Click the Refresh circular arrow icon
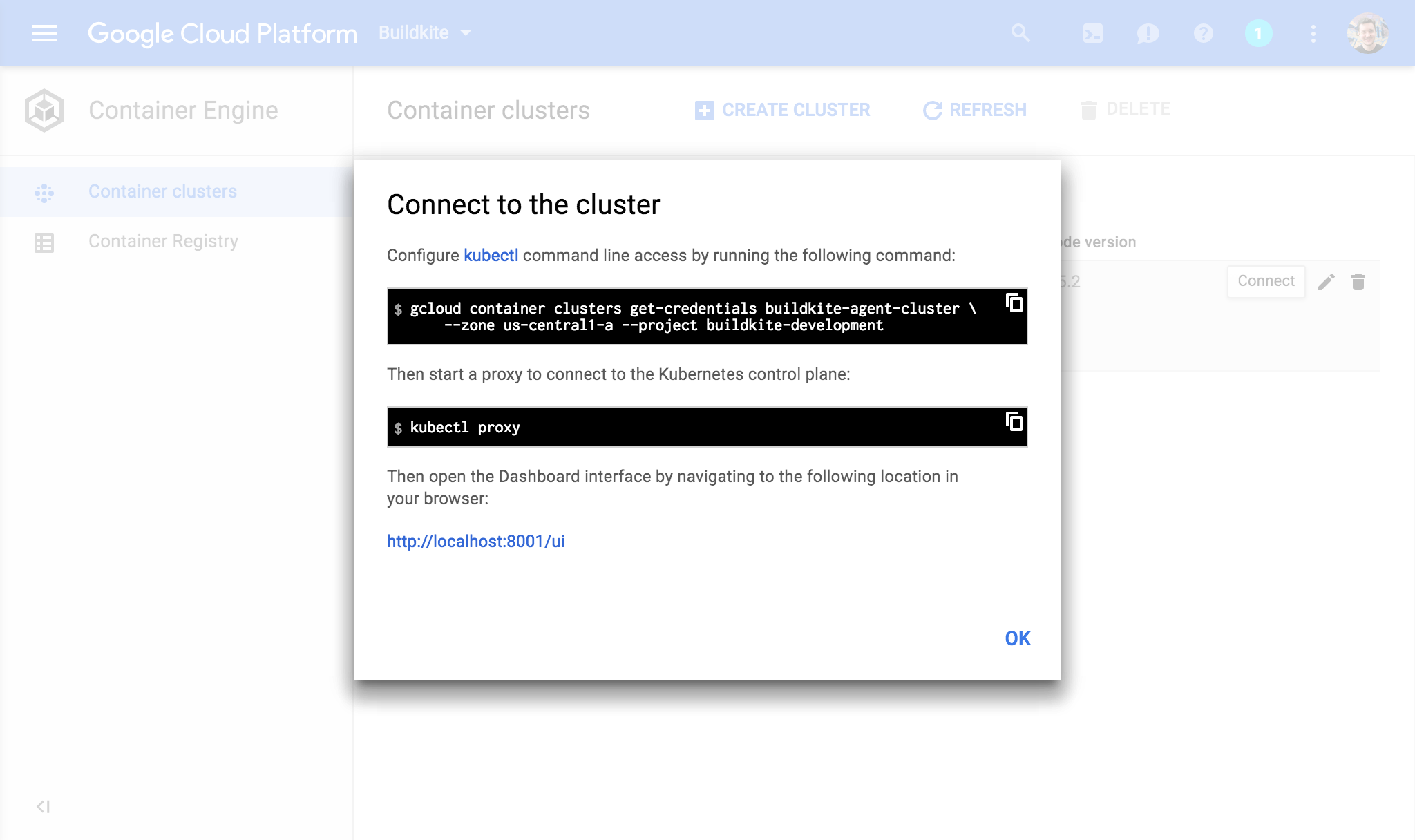 click(930, 109)
